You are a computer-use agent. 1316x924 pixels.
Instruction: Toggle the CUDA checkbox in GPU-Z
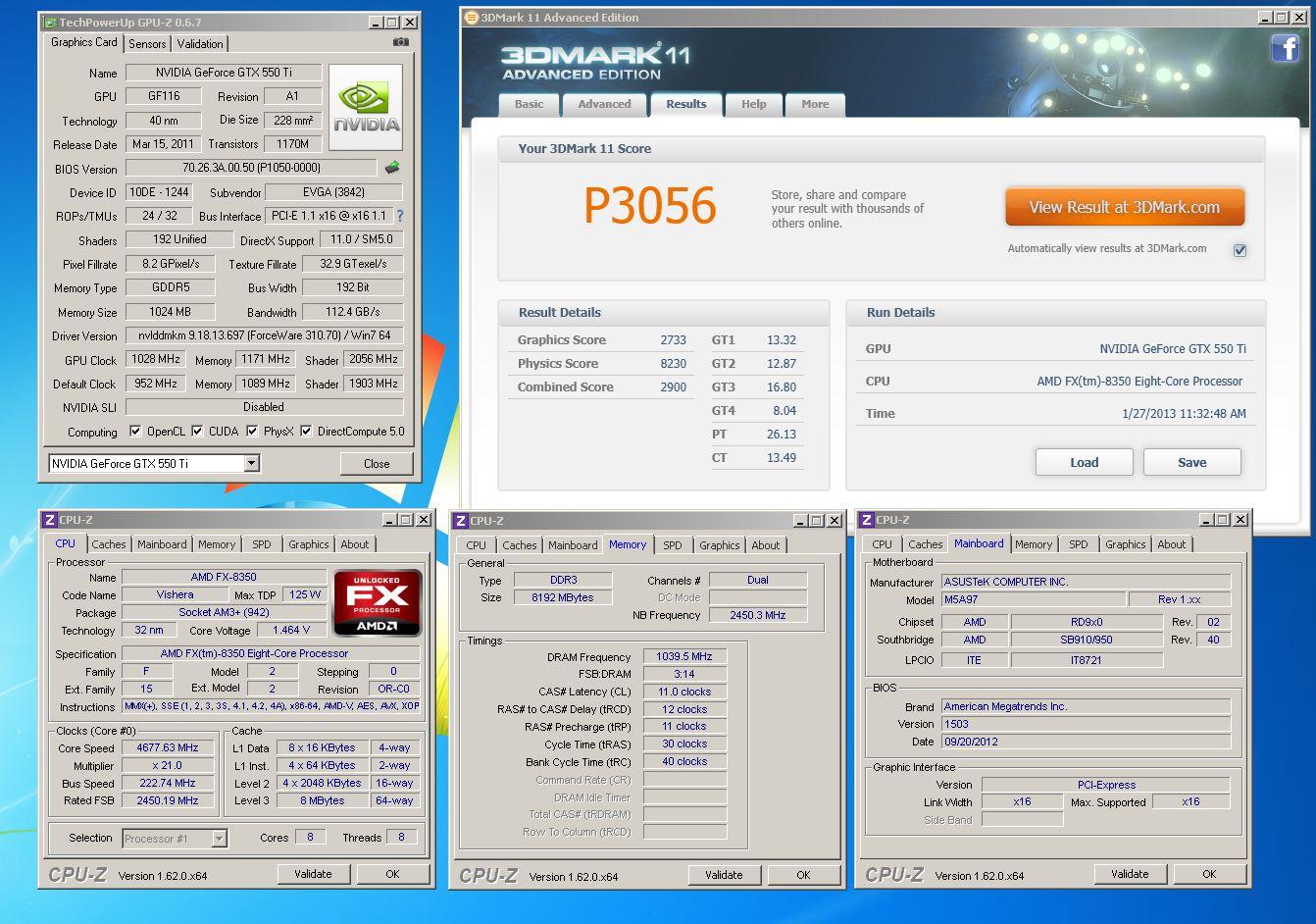(x=197, y=431)
